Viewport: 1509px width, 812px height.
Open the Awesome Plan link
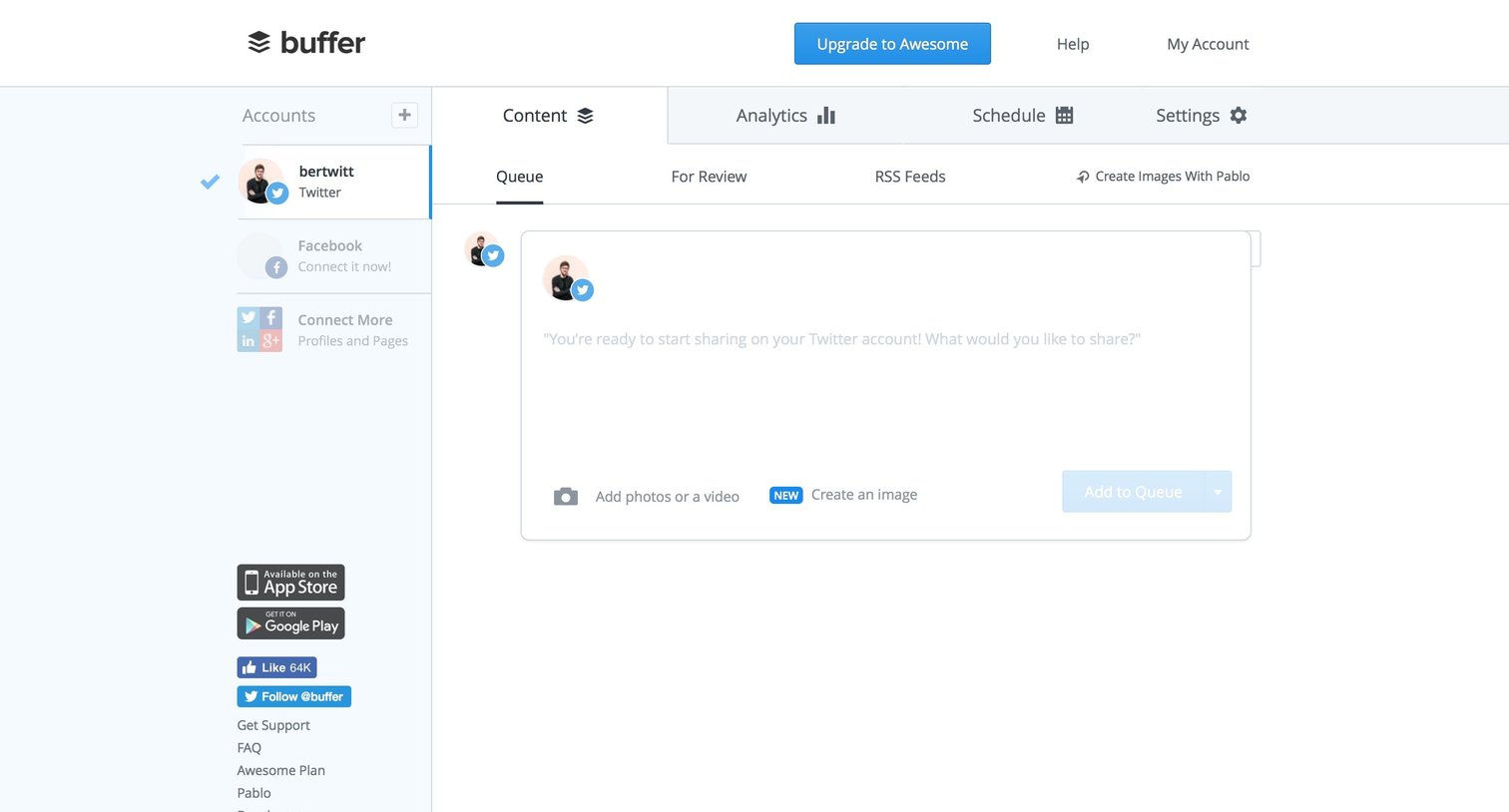280,770
